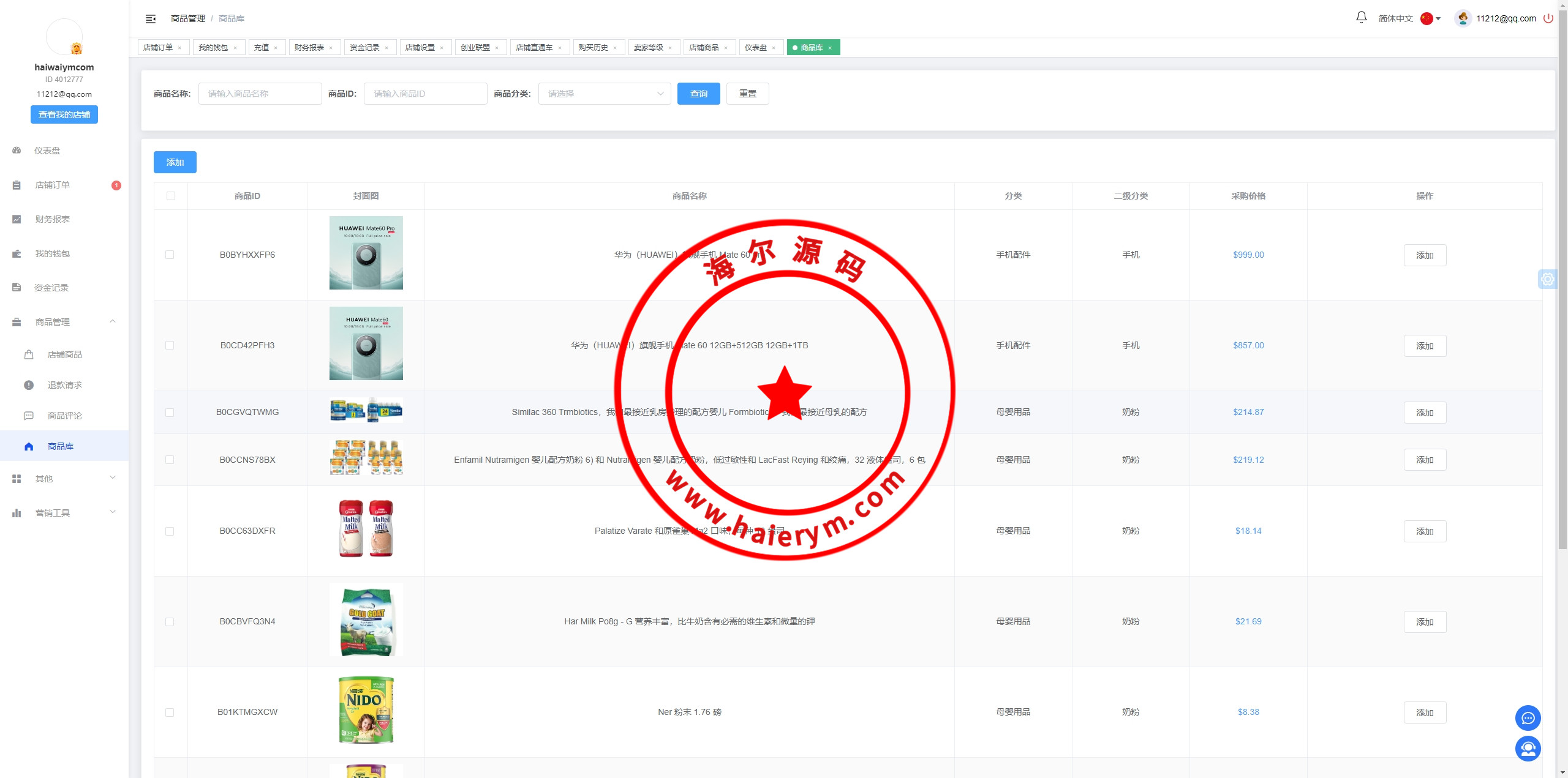The image size is (1568, 778).
Task: Click the 其他 grid icon in the sidebar
Action: pos(17,479)
